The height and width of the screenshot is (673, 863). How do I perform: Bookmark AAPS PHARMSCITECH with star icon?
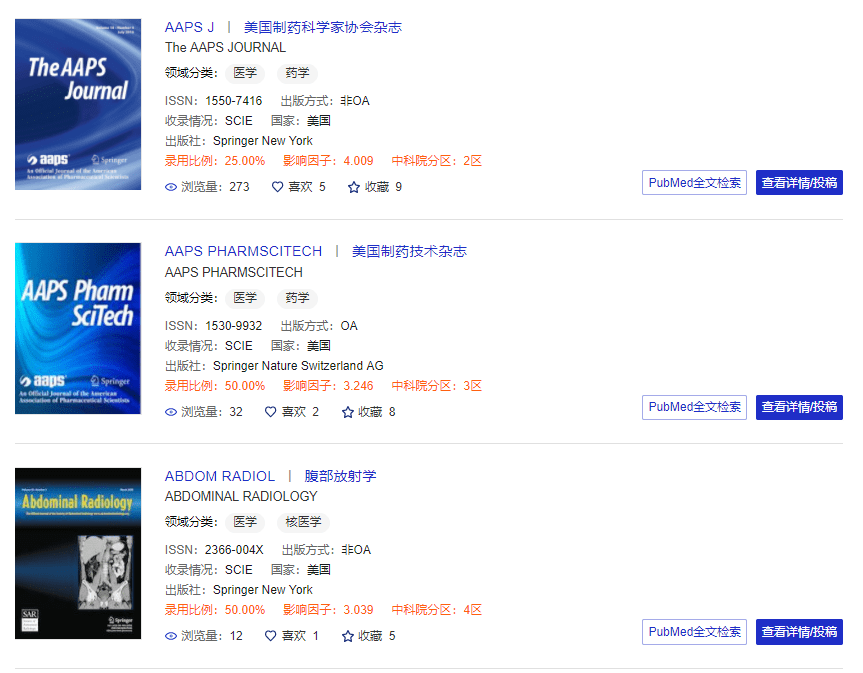(x=347, y=412)
